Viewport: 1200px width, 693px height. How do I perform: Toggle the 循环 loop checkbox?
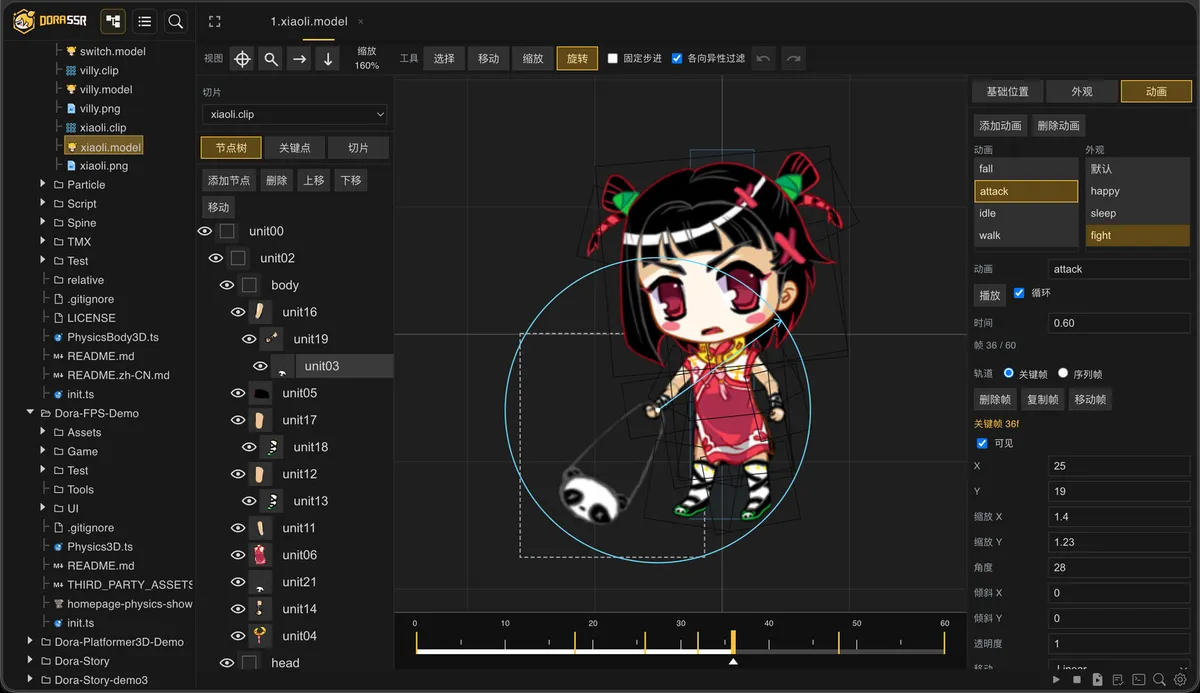point(1019,293)
